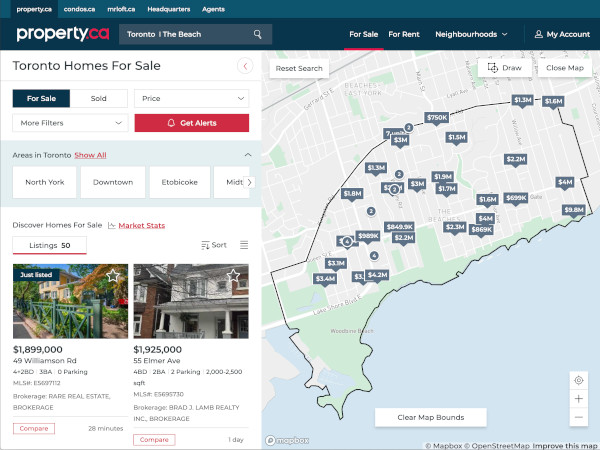Screen dimensions: 600x450
Task: Zoom out on the map
Action: coord(578,417)
